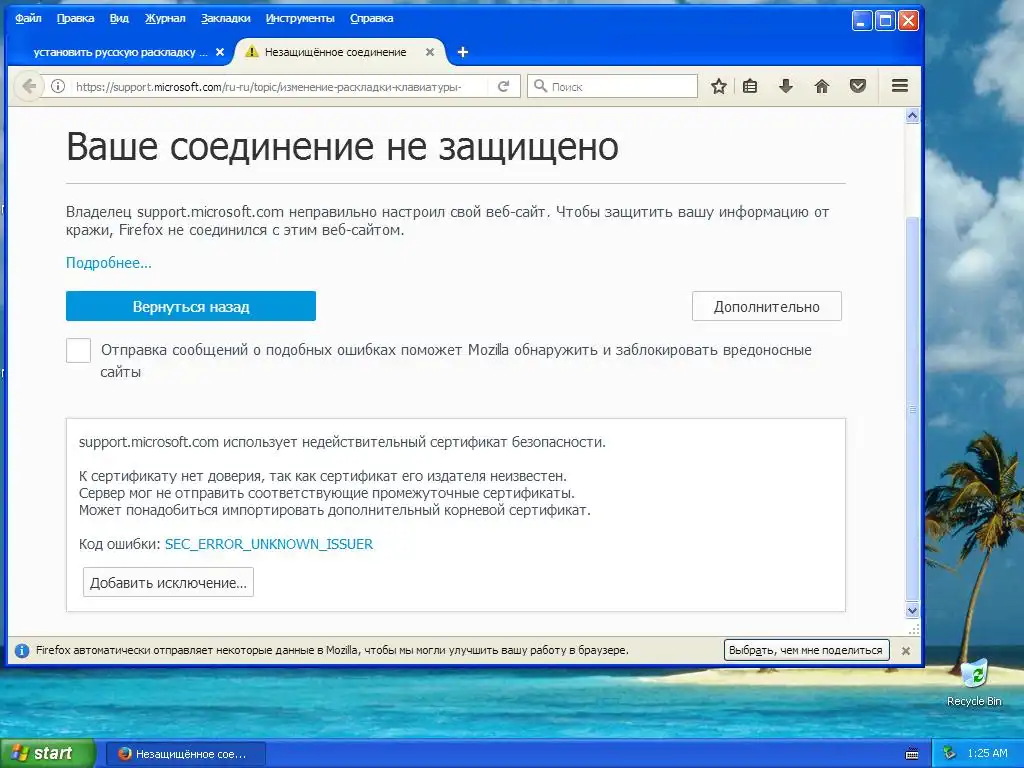
Task: Close the 'установить русскую раскладку' tab
Action: pyautogui.click(x=220, y=52)
